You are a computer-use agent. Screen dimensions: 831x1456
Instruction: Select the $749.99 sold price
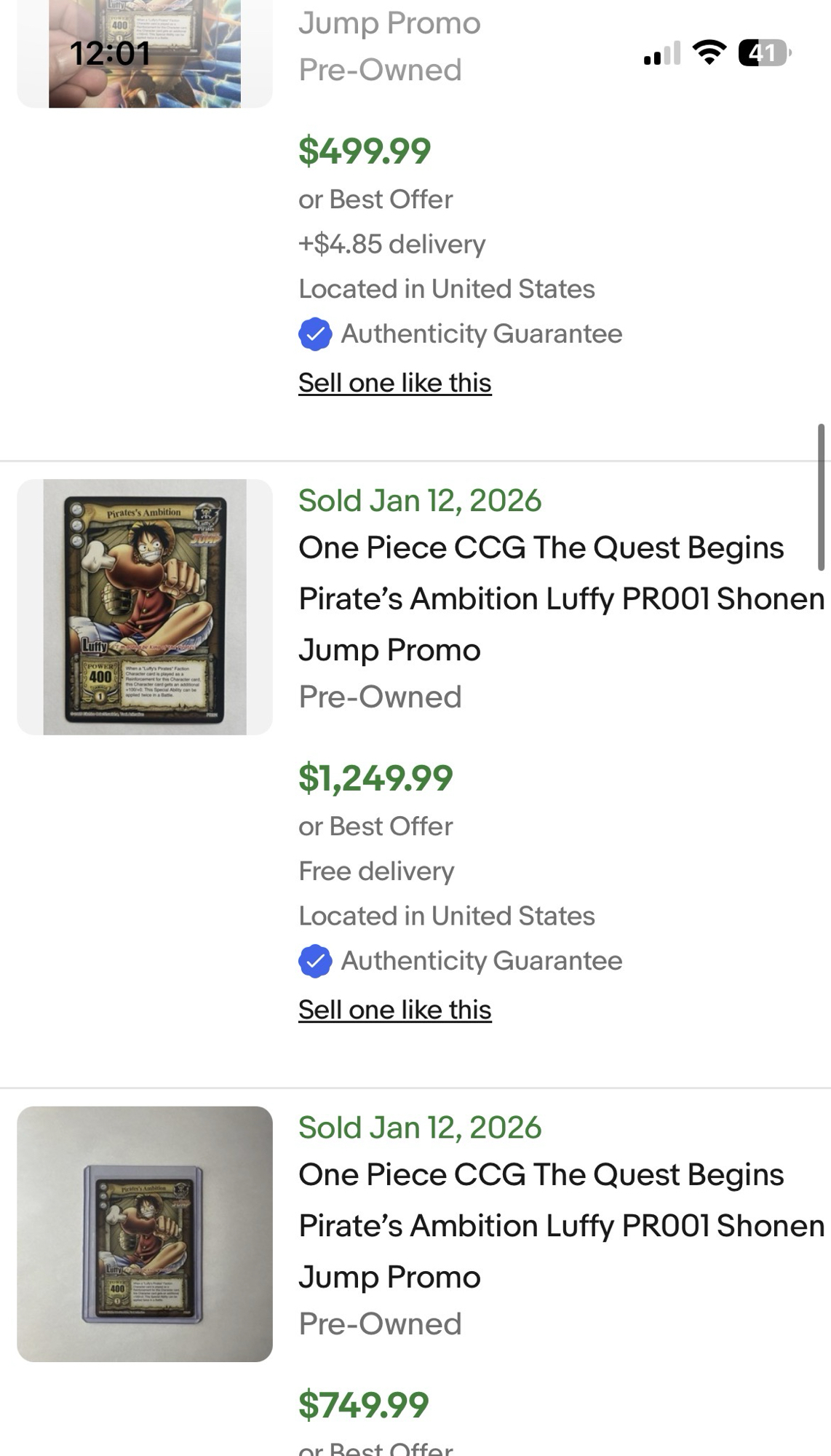(x=363, y=1404)
